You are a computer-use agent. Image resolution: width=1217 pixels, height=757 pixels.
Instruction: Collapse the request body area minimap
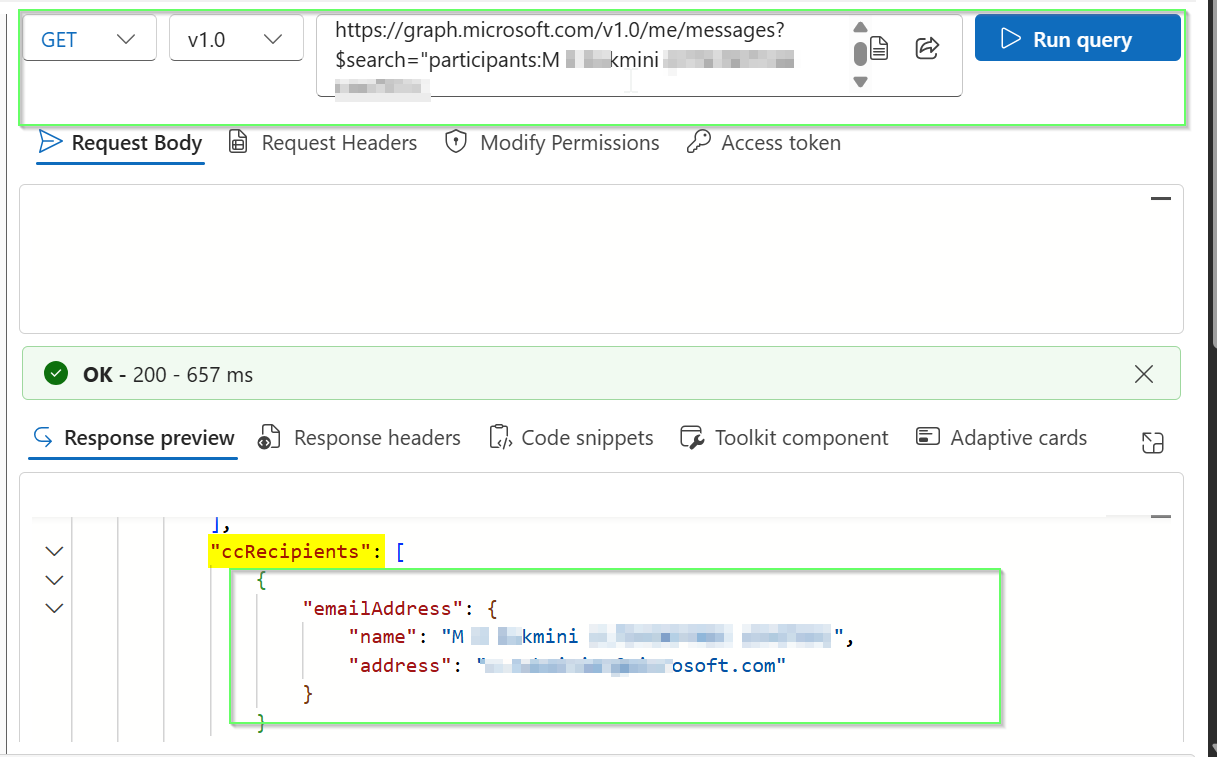(x=1160, y=199)
